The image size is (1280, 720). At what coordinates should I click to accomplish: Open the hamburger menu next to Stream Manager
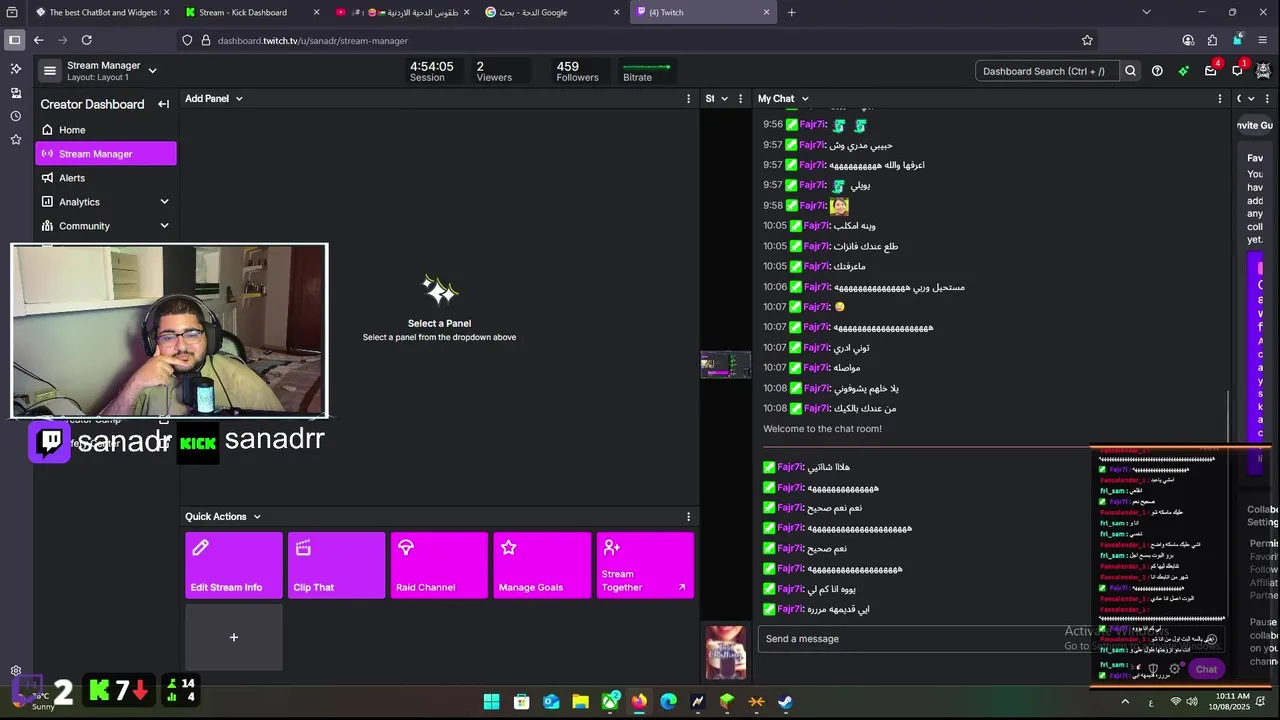tap(49, 70)
